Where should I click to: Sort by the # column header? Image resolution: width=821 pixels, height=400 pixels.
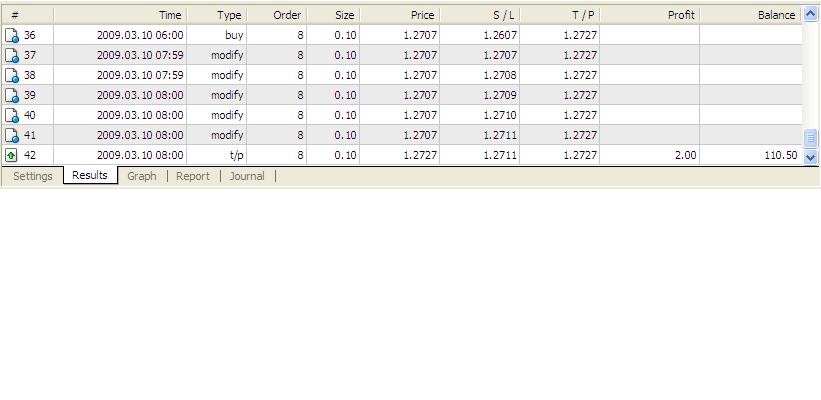[x=27, y=15]
